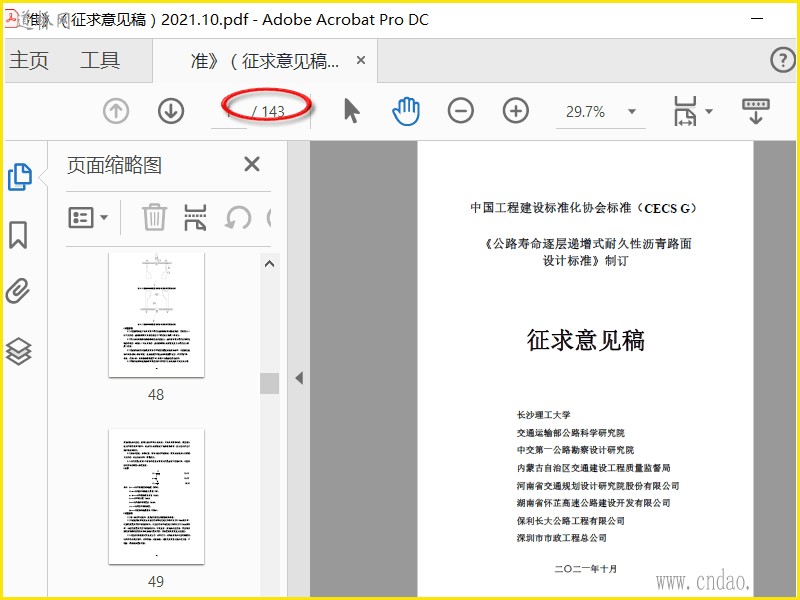Click the insert pages thumbnail panel icon

click(x=195, y=218)
